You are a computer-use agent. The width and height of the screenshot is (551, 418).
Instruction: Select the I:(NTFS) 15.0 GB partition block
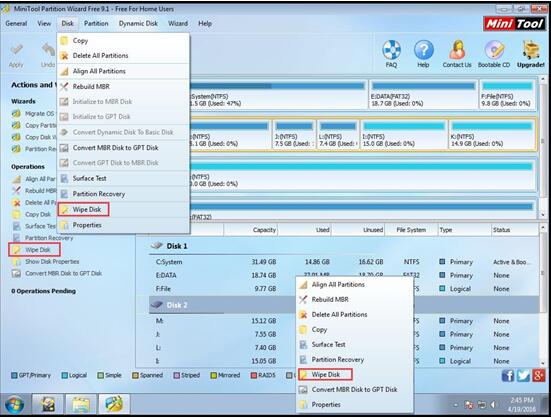click(404, 135)
